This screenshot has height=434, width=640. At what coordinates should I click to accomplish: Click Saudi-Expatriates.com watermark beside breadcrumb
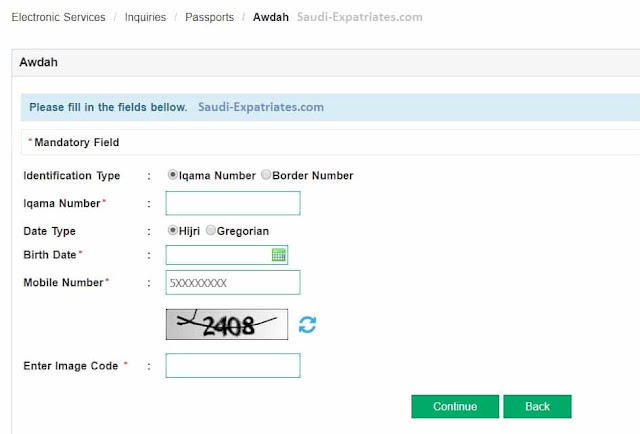360,17
